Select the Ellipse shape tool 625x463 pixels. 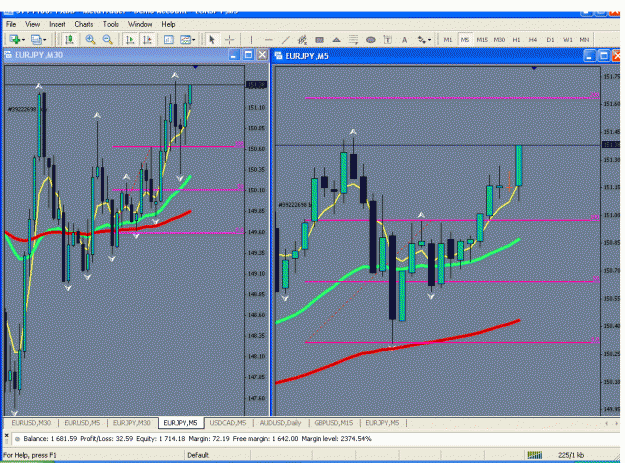[371, 39]
